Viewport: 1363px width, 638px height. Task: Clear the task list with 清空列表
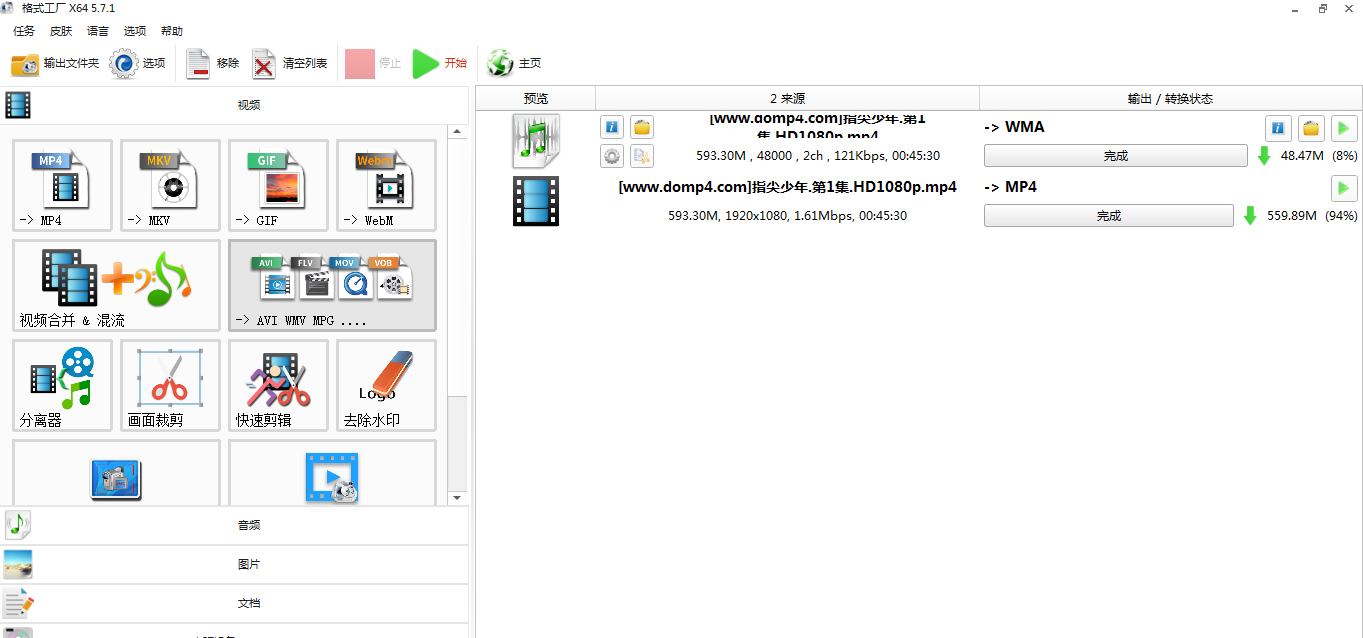click(x=290, y=64)
